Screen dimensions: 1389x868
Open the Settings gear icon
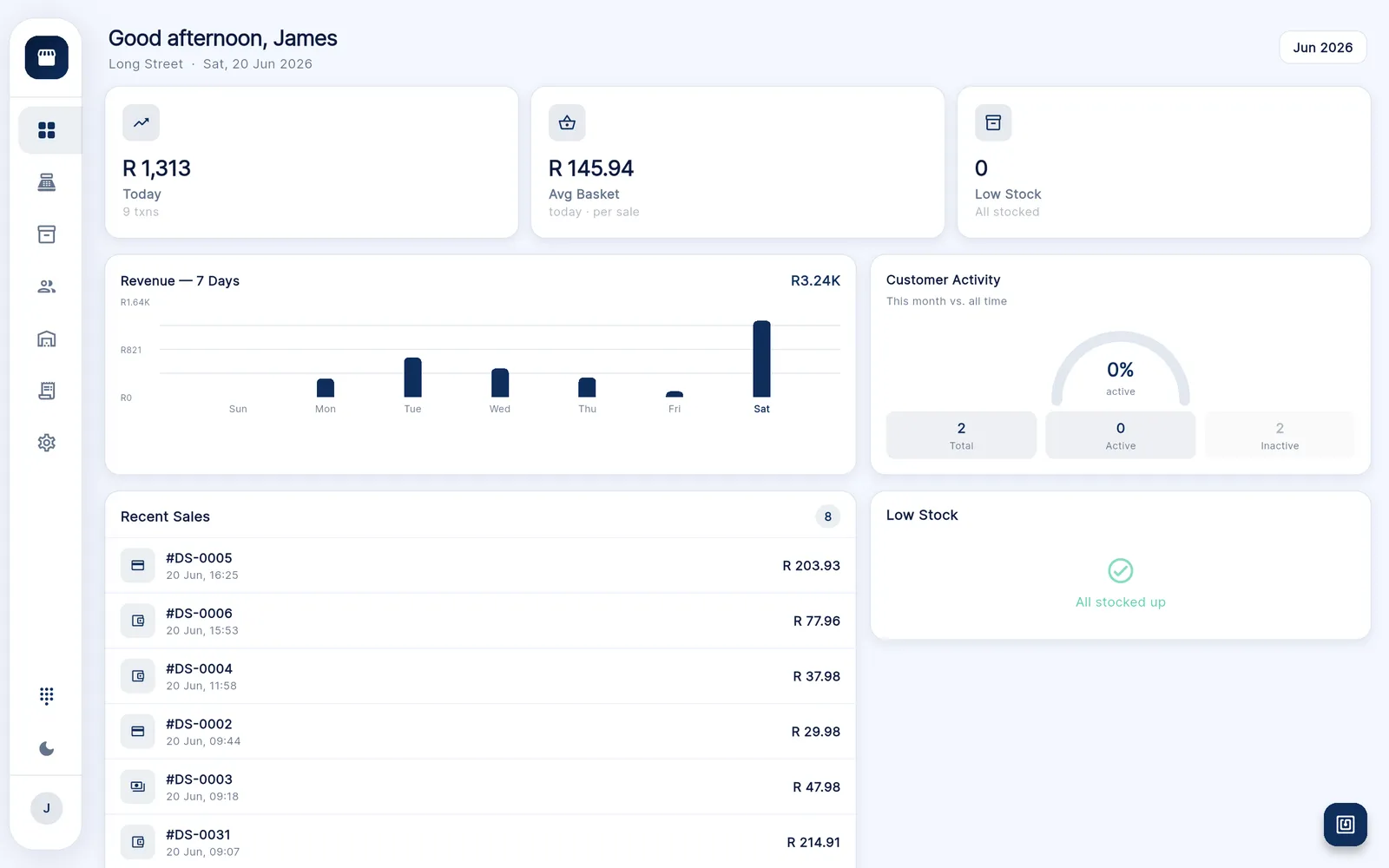coord(47,443)
